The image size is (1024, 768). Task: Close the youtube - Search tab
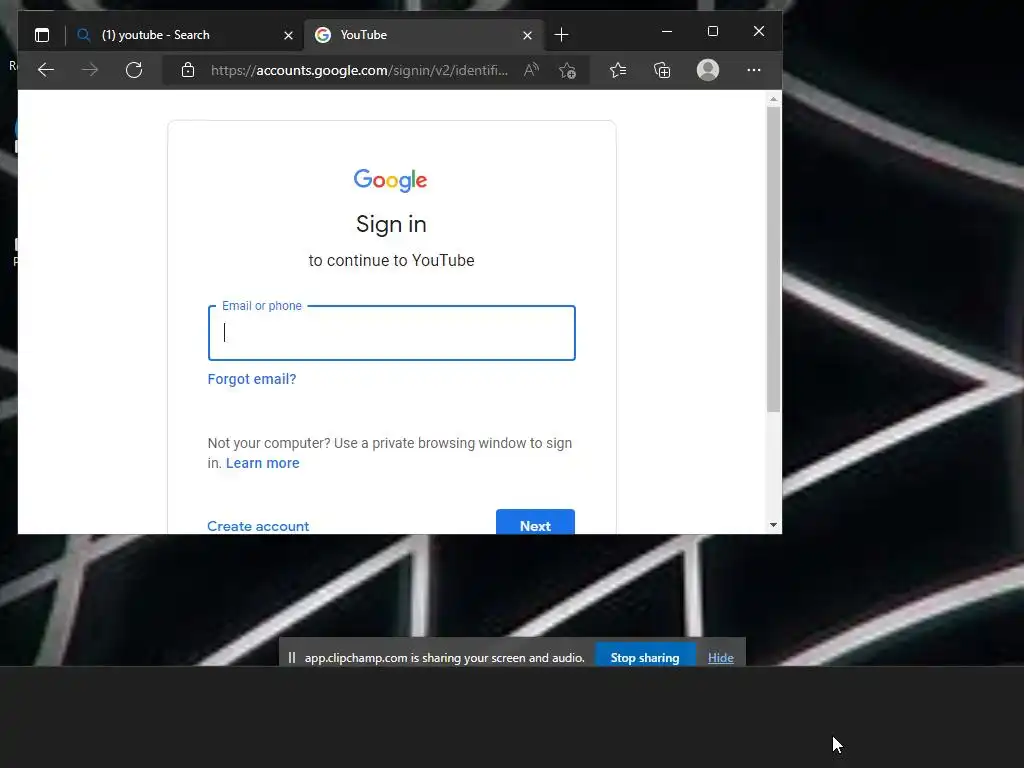(288, 35)
